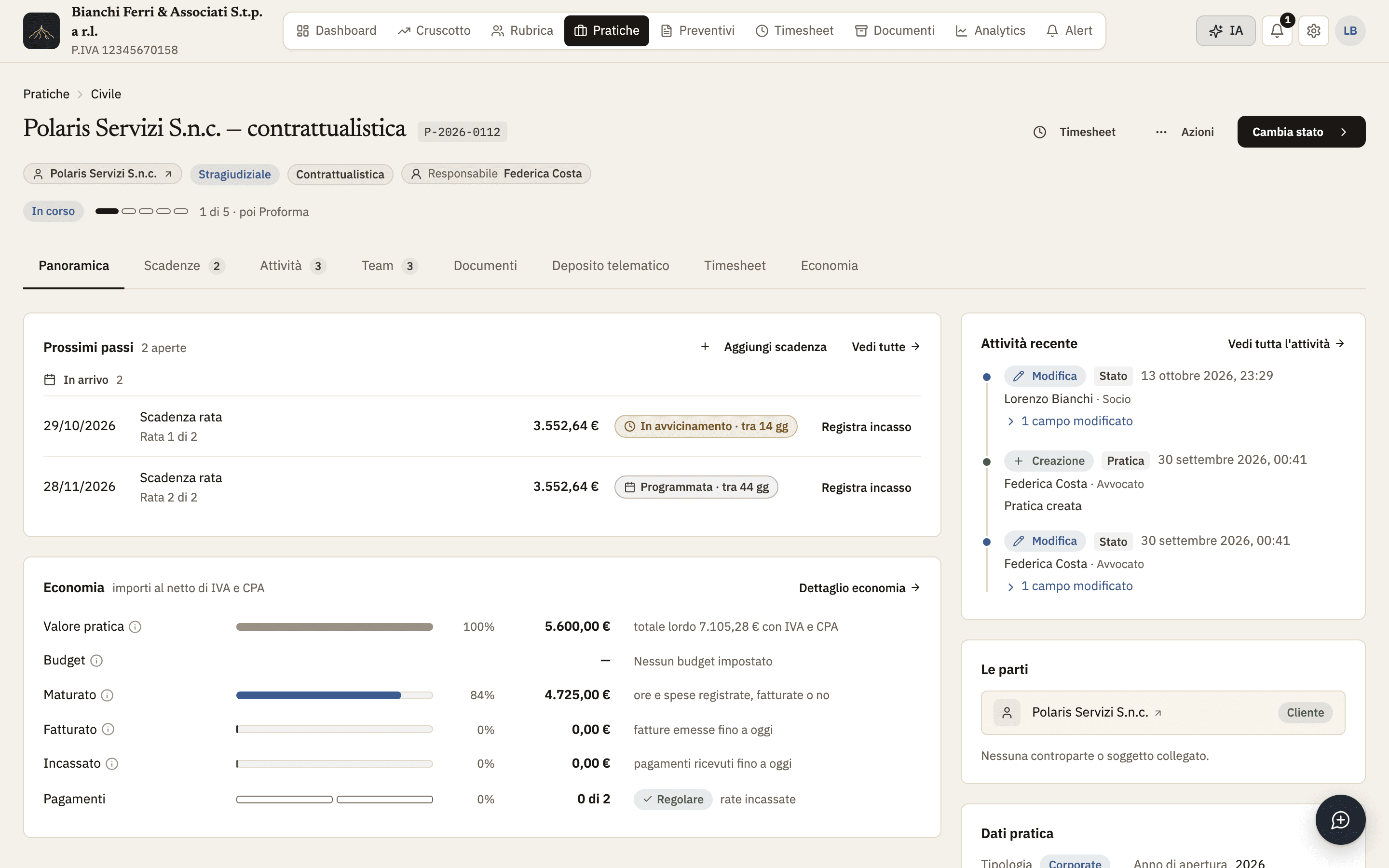Click the Maturato 84% progress bar
The width and height of the screenshot is (1389, 868).
click(334, 695)
